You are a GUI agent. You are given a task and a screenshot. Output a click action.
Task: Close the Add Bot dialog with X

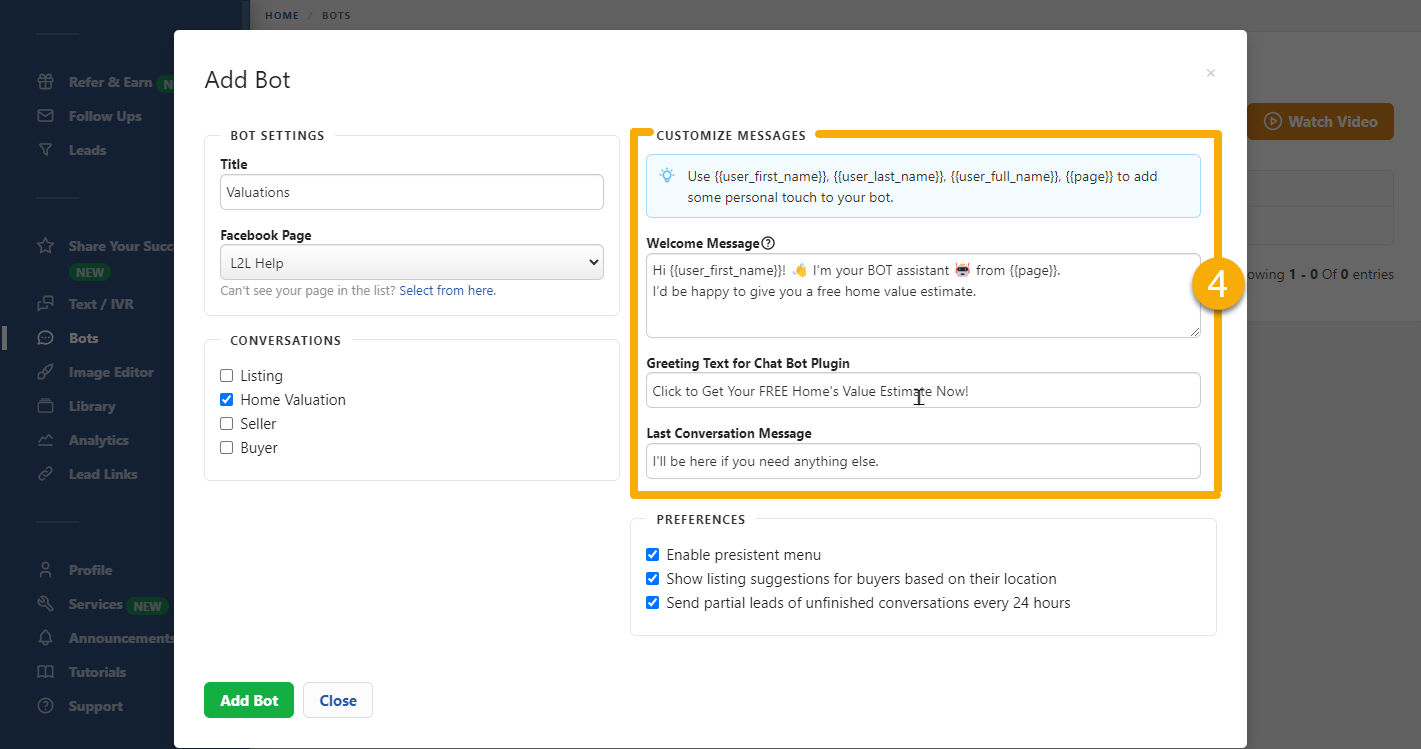1210,73
